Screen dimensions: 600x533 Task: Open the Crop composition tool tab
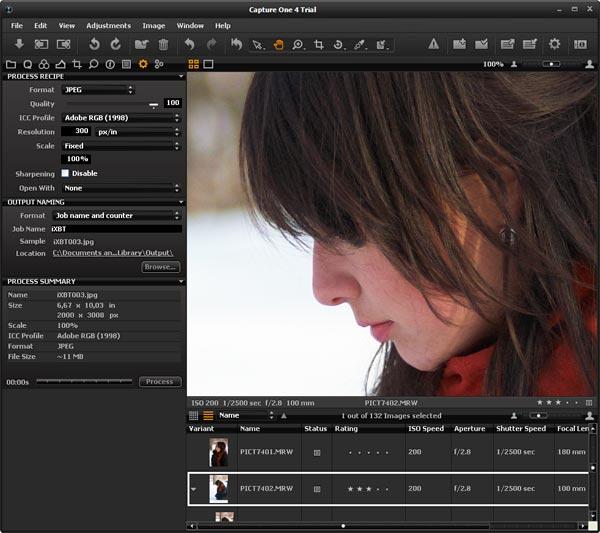tap(77, 64)
